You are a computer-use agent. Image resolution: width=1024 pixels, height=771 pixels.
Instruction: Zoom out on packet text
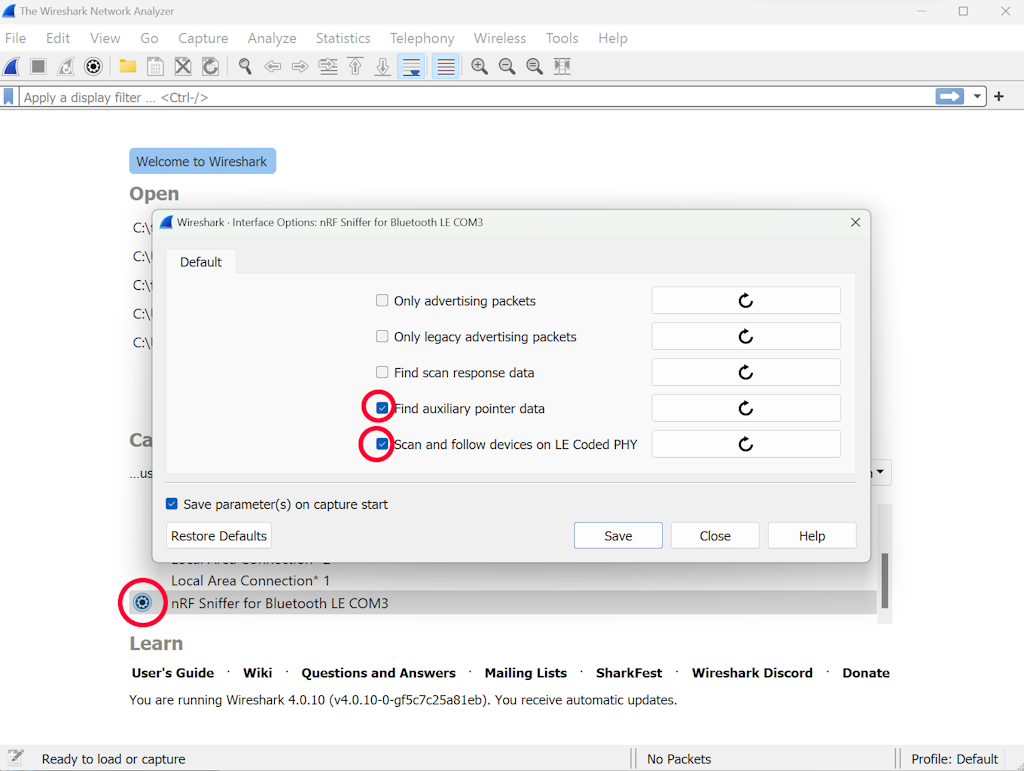507,66
